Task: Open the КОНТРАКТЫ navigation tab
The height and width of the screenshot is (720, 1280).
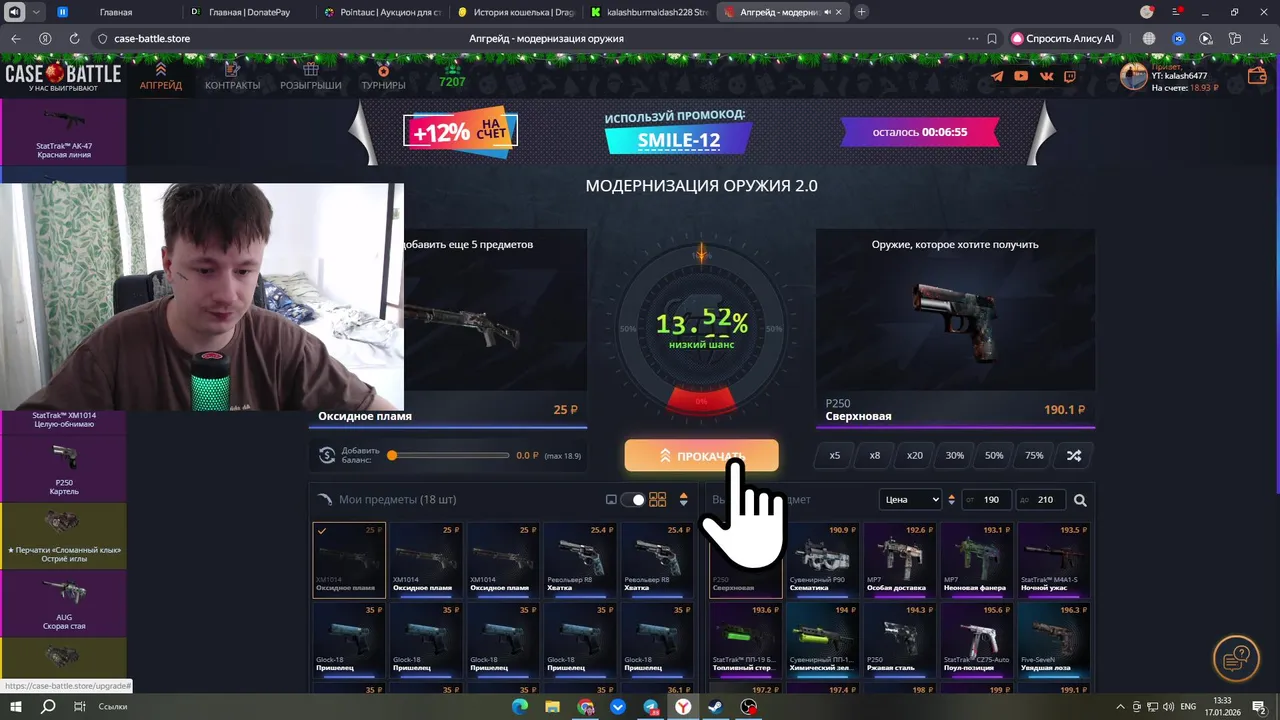Action: click(x=233, y=78)
